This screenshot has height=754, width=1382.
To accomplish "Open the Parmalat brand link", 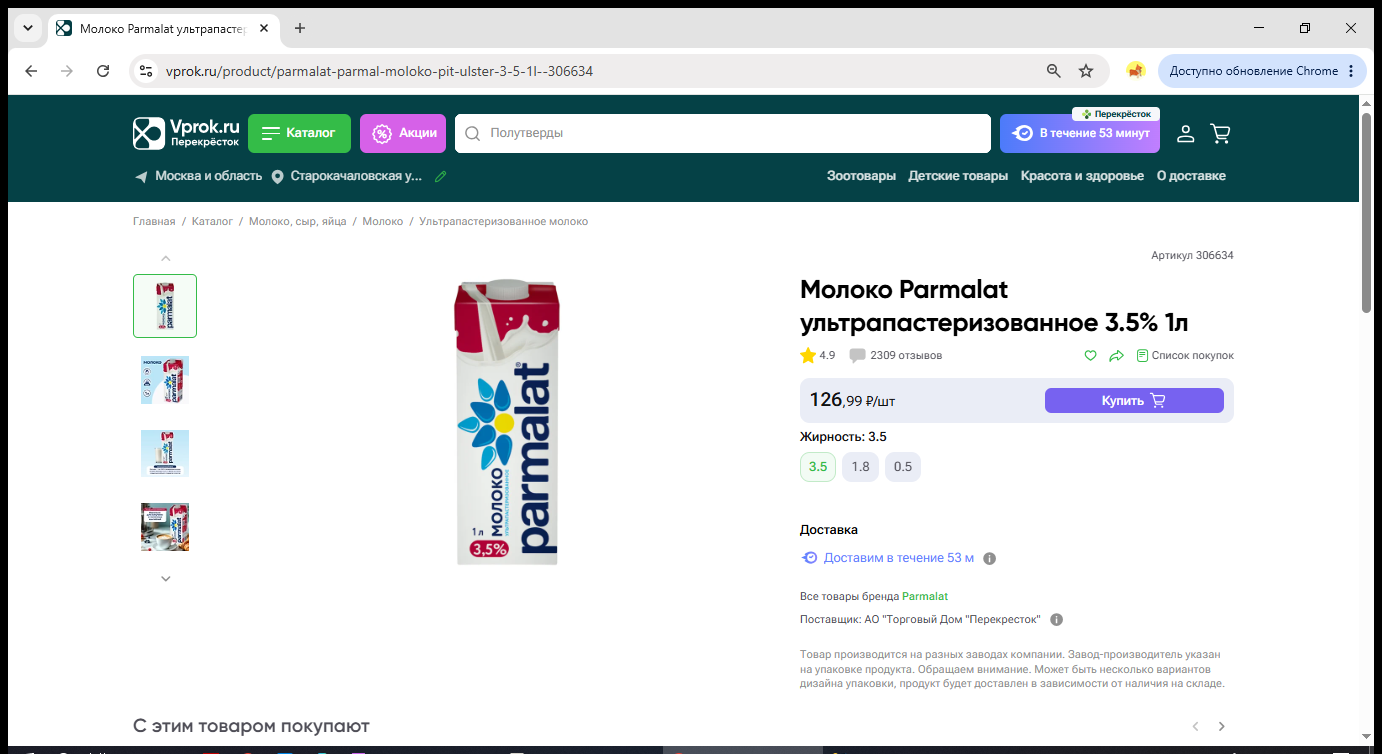I will 925,596.
